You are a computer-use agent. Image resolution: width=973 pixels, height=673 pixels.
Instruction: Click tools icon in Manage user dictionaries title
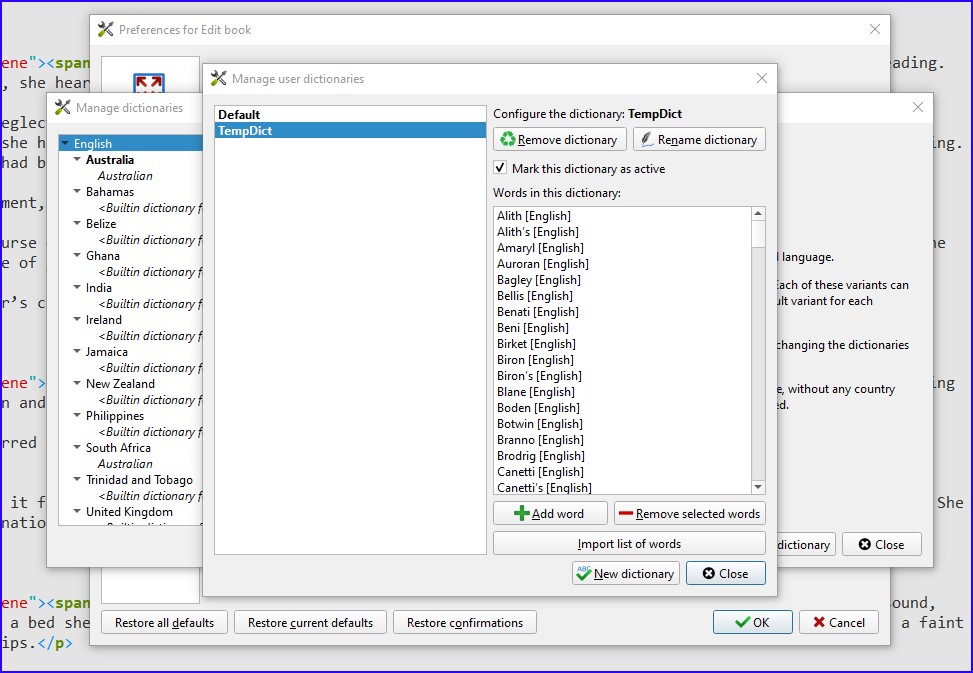tap(218, 78)
